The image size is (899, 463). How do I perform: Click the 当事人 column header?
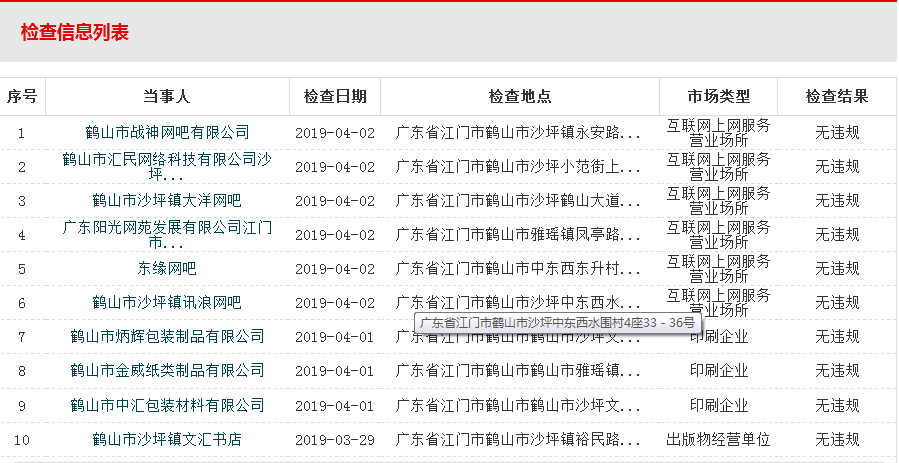pyautogui.click(x=167, y=97)
